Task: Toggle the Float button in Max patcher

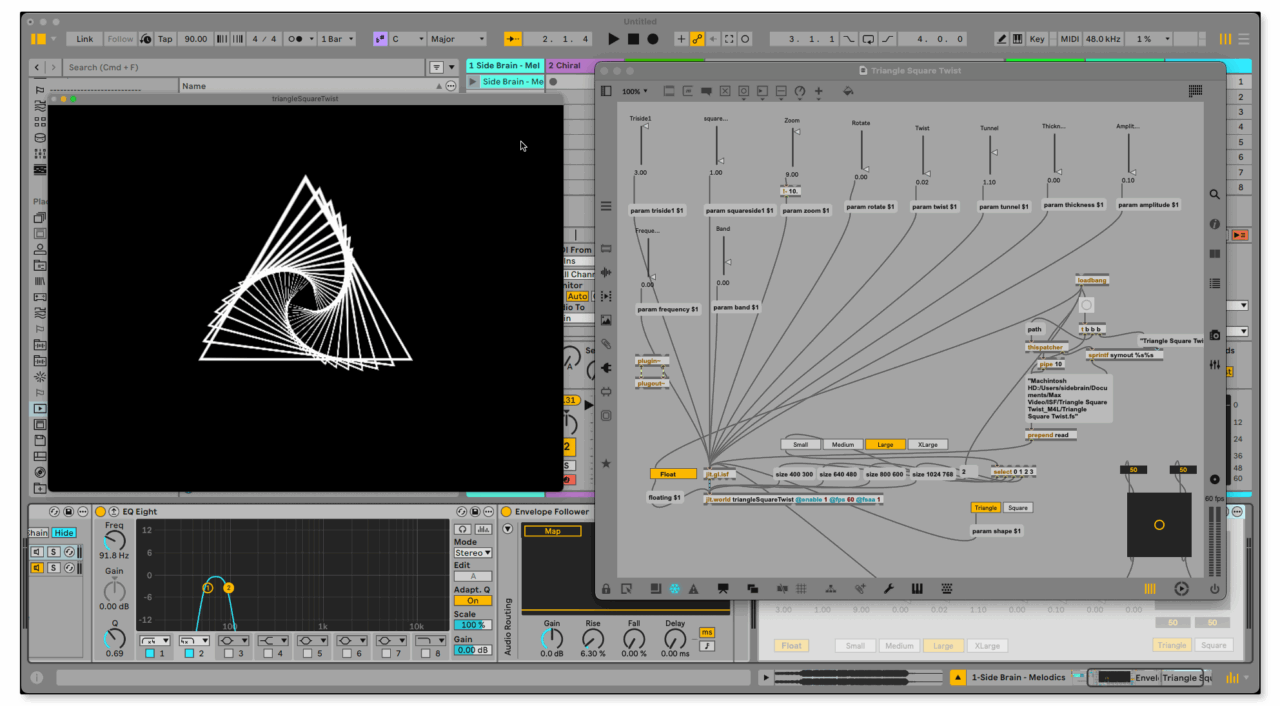Action: 673,474
